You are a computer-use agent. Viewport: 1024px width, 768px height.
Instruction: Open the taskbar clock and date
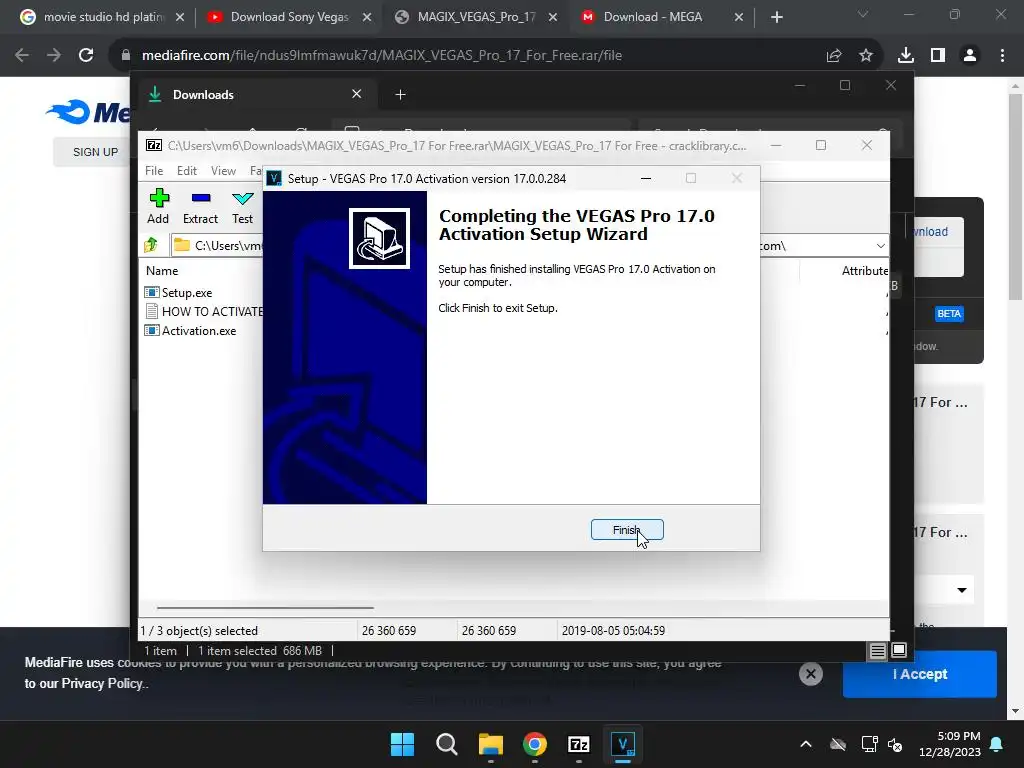(950, 744)
